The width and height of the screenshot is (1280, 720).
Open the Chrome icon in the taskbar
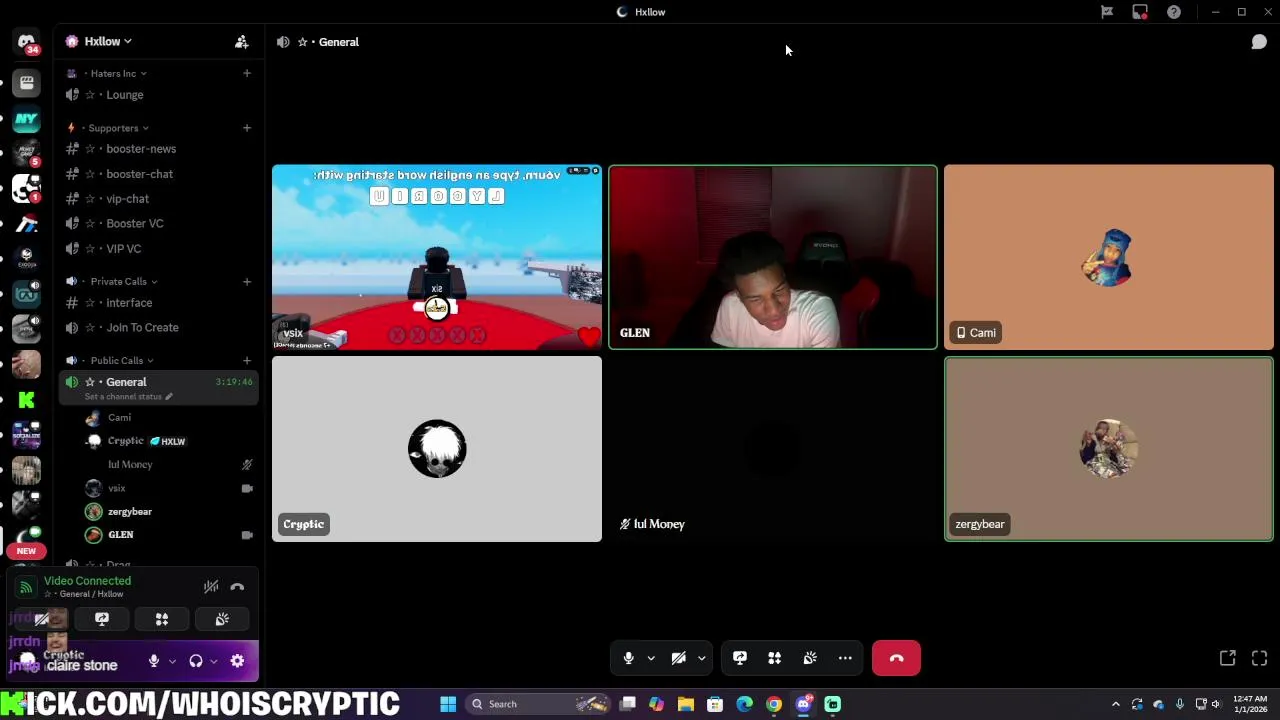[x=774, y=704]
